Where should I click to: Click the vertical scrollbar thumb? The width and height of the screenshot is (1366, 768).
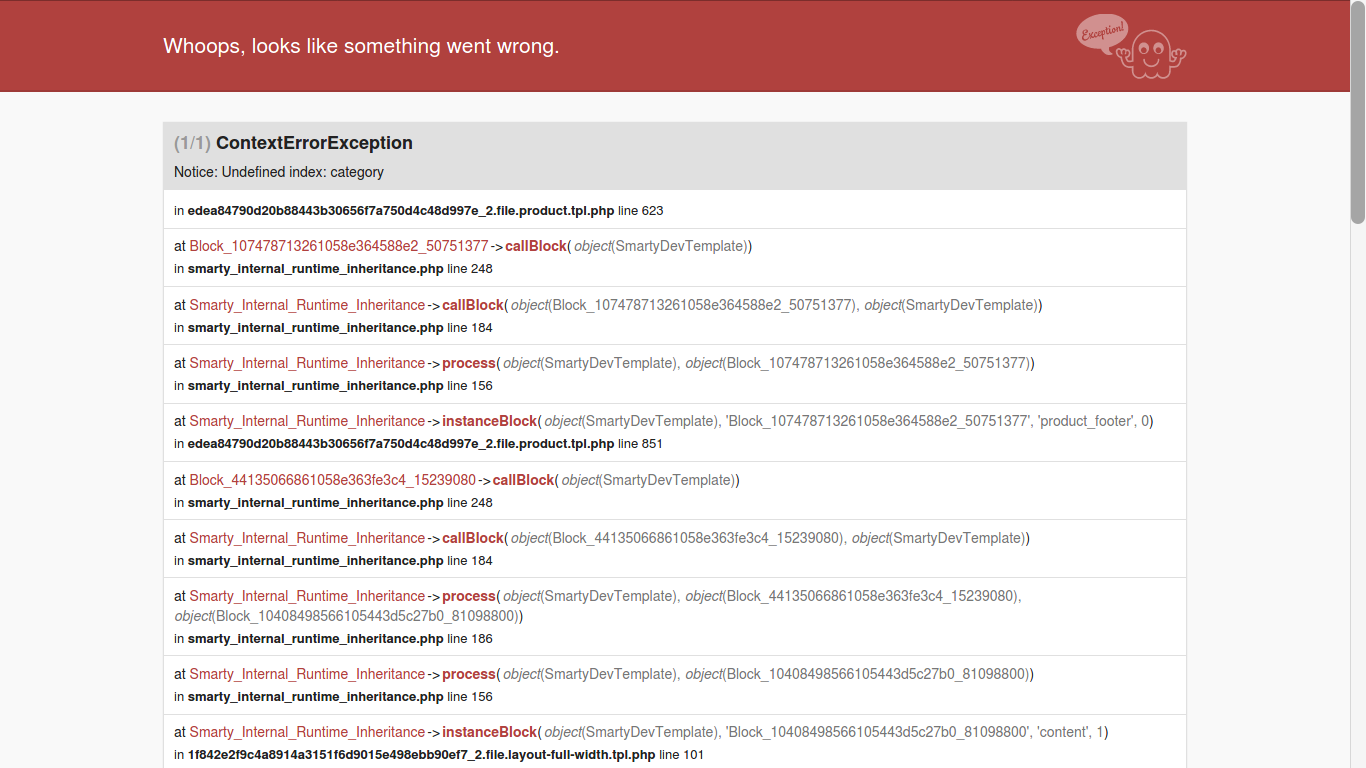tap(1358, 114)
